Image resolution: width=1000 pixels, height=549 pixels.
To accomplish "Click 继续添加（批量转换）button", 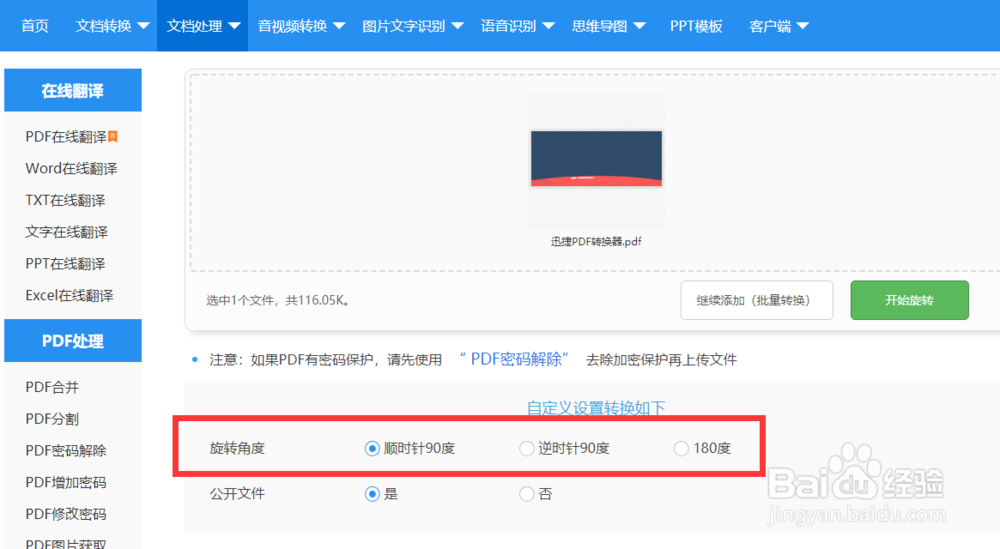I will click(x=756, y=300).
